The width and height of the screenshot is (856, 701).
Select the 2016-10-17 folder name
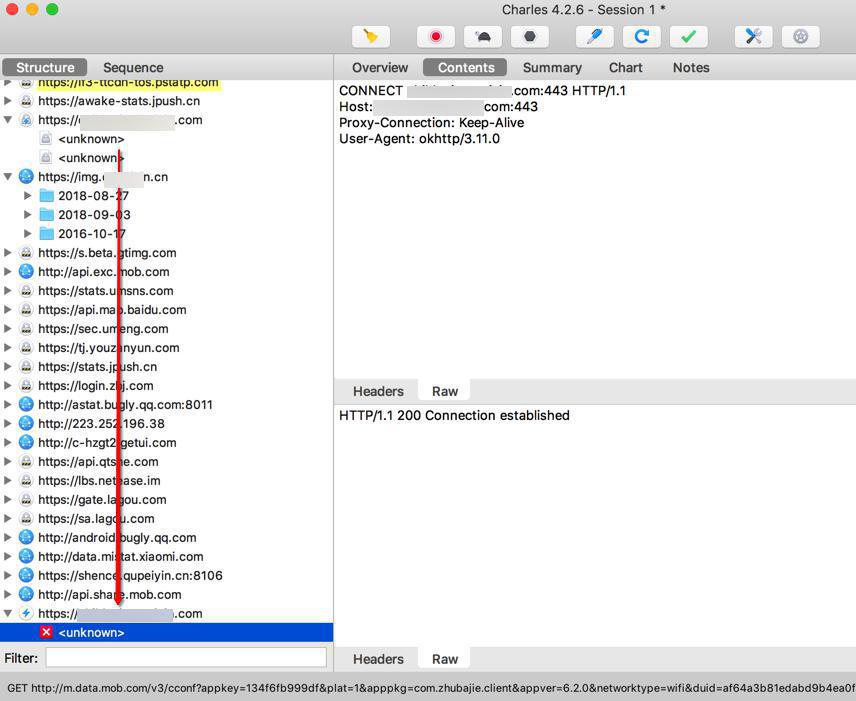click(x=92, y=234)
